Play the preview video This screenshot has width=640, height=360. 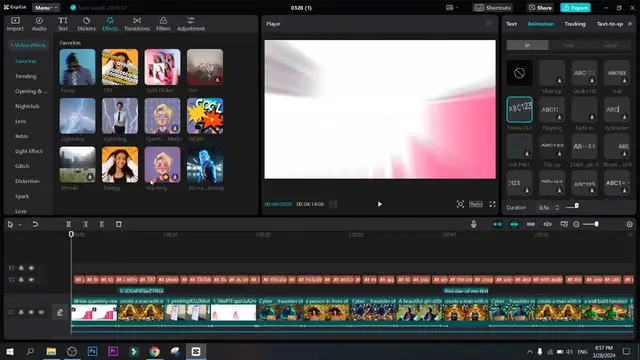pyautogui.click(x=380, y=204)
